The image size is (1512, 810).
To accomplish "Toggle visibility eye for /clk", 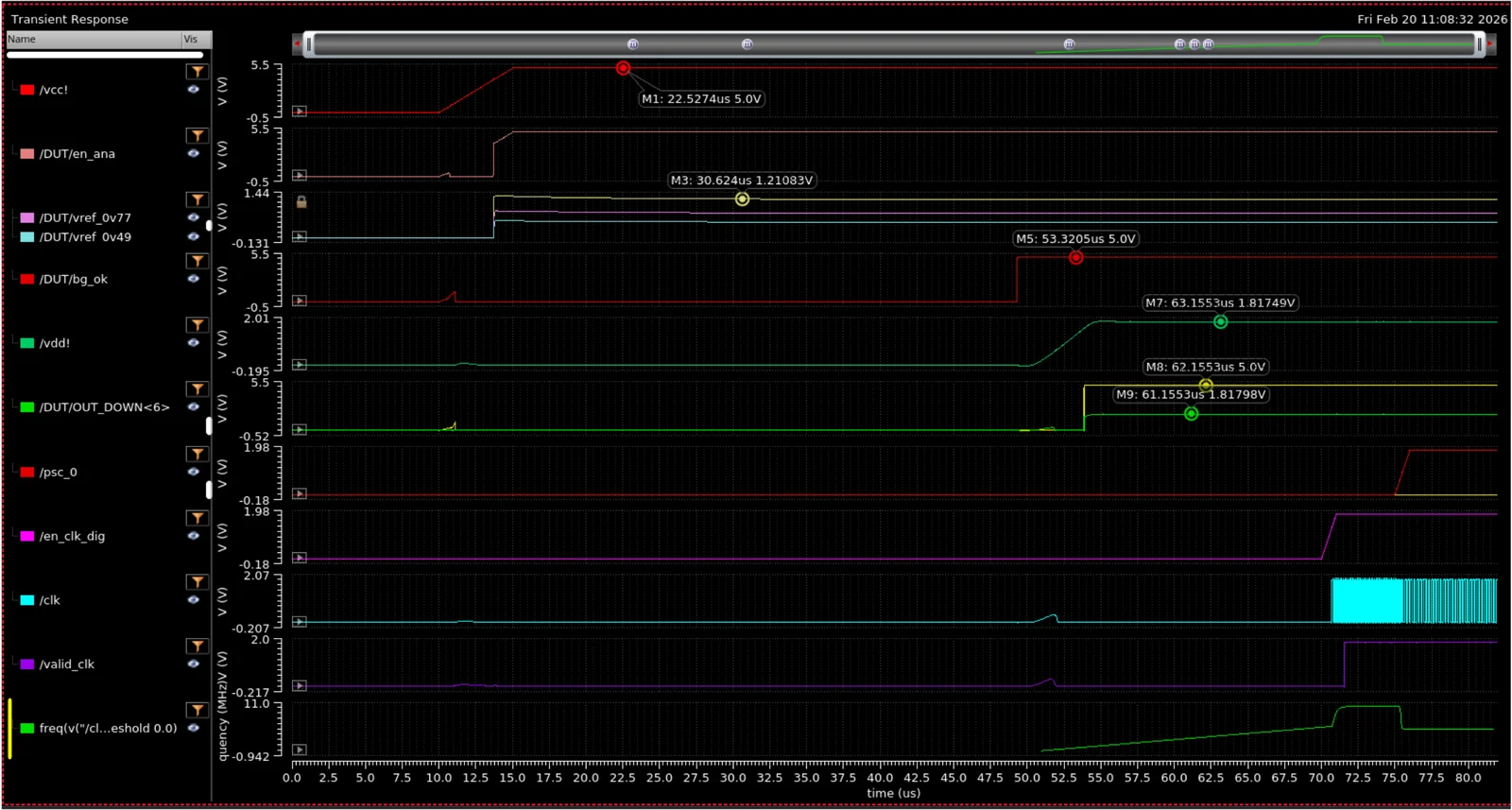I will click(194, 599).
